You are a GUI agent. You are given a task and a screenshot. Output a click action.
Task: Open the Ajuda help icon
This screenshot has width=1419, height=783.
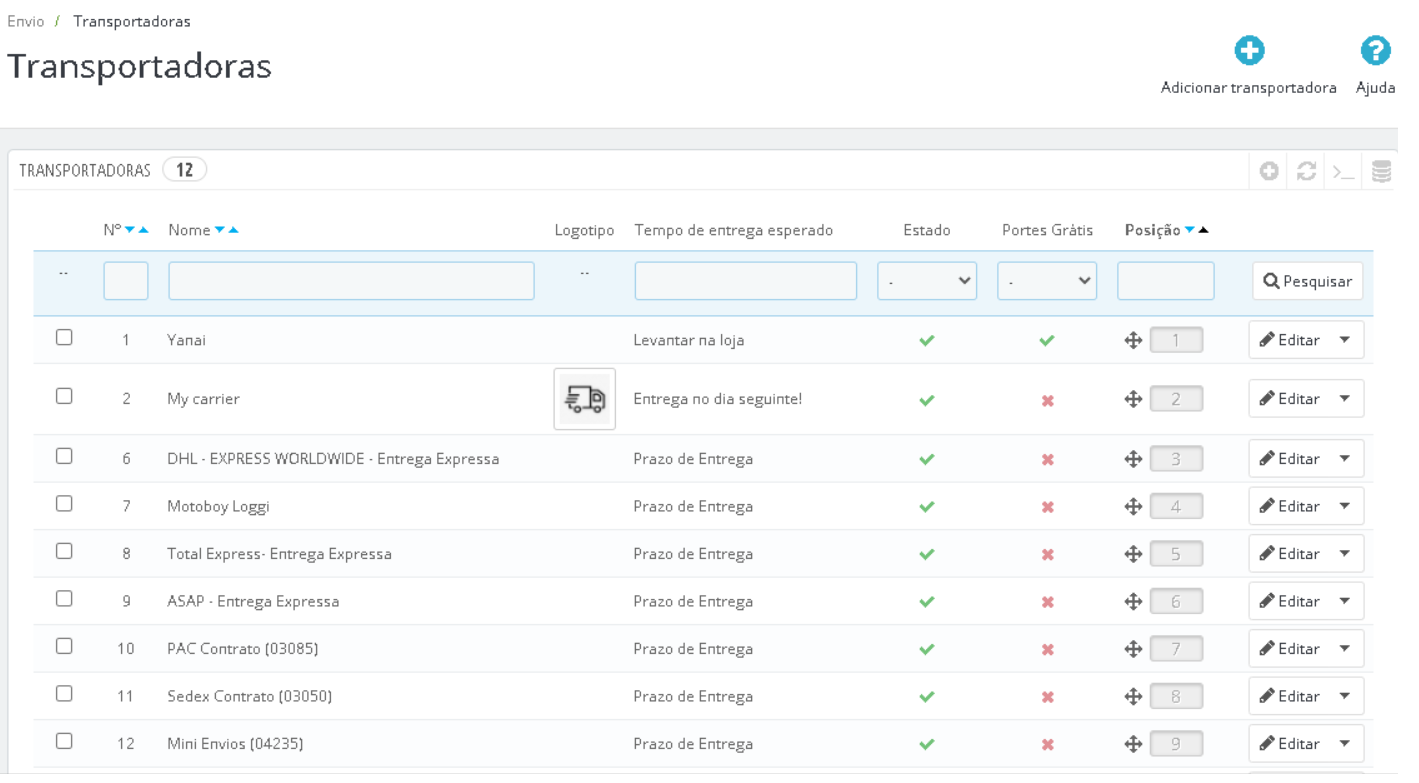(1375, 52)
